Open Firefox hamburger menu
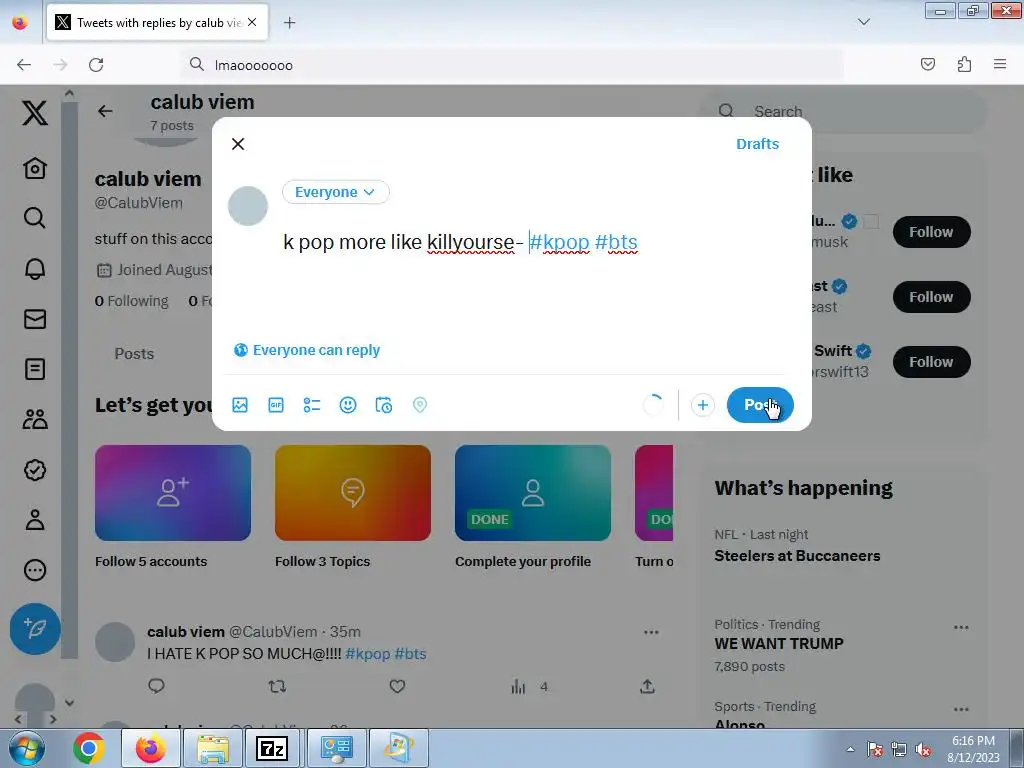This screenshot has width=1024, height=768. [1000, 64]
